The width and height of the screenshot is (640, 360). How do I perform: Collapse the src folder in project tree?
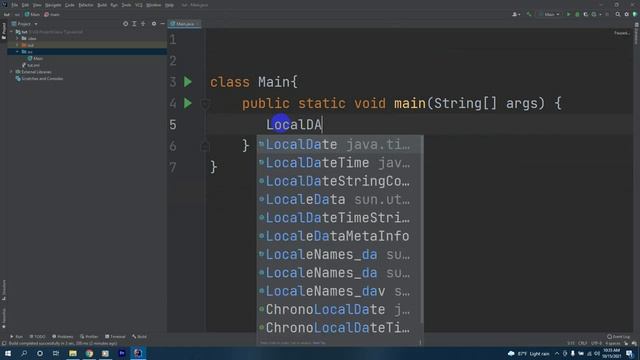point(17,52)
